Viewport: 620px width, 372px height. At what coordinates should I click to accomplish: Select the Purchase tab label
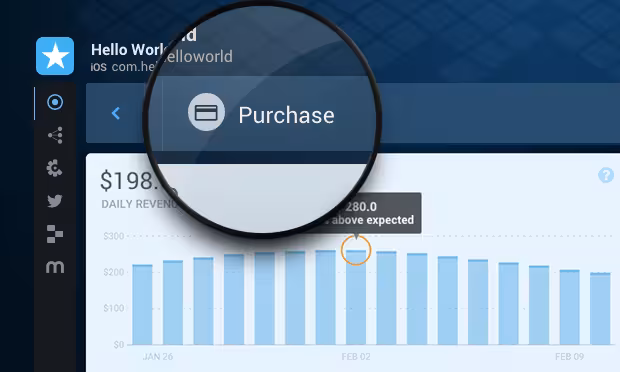286,115
